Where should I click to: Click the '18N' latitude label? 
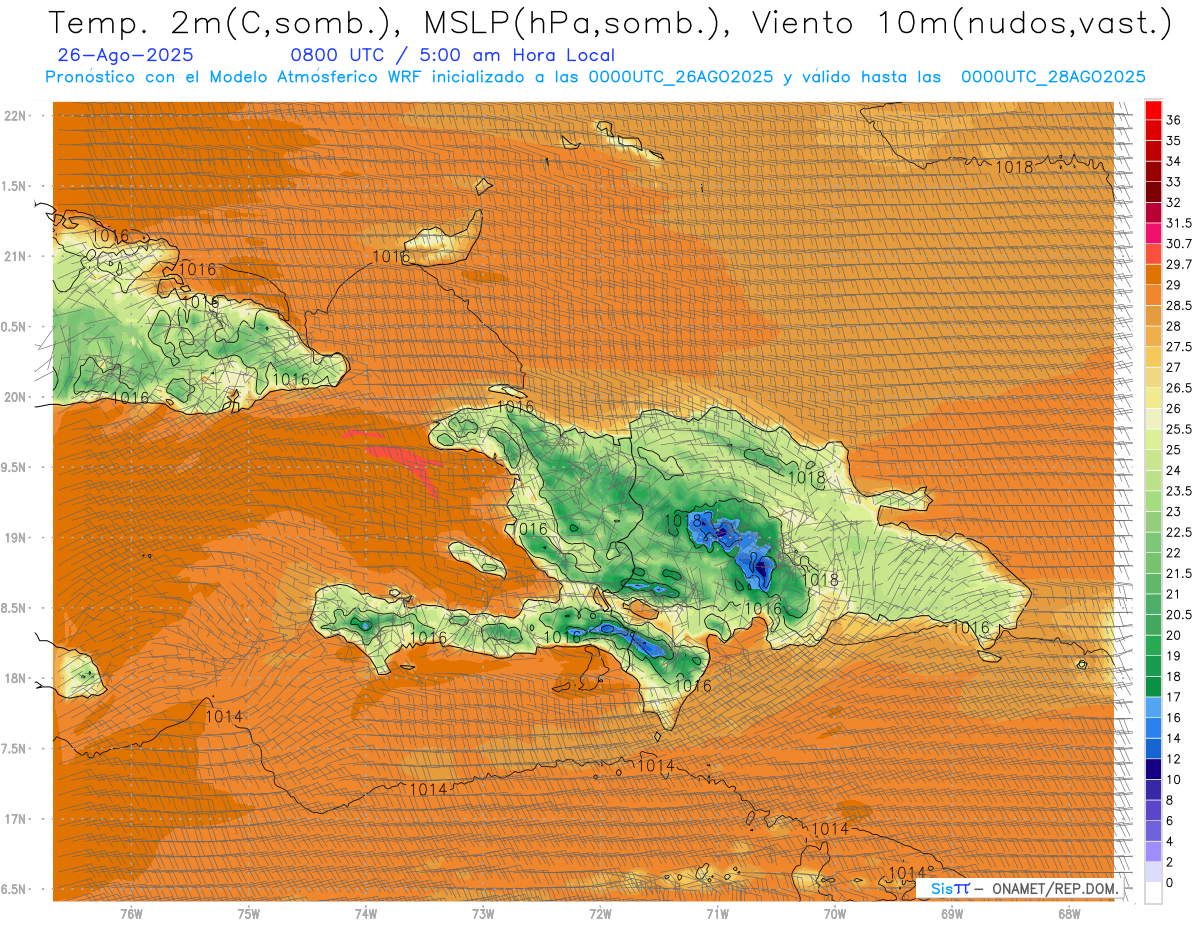tap(15, 678)
